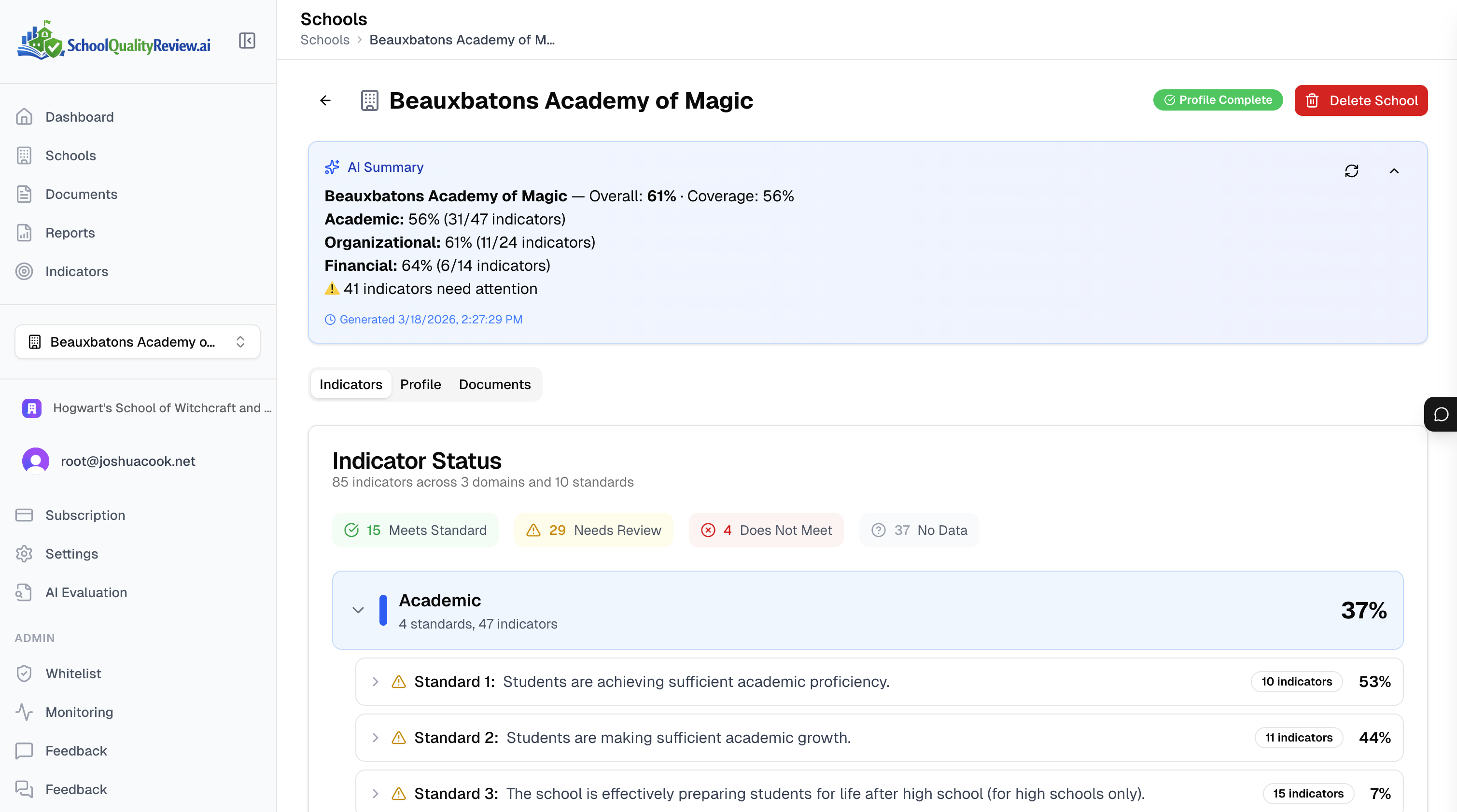Collapse the AI Summary card
Viewport: 1457px width, 812px height.
pyautogui.click(x=1395, y=171)
